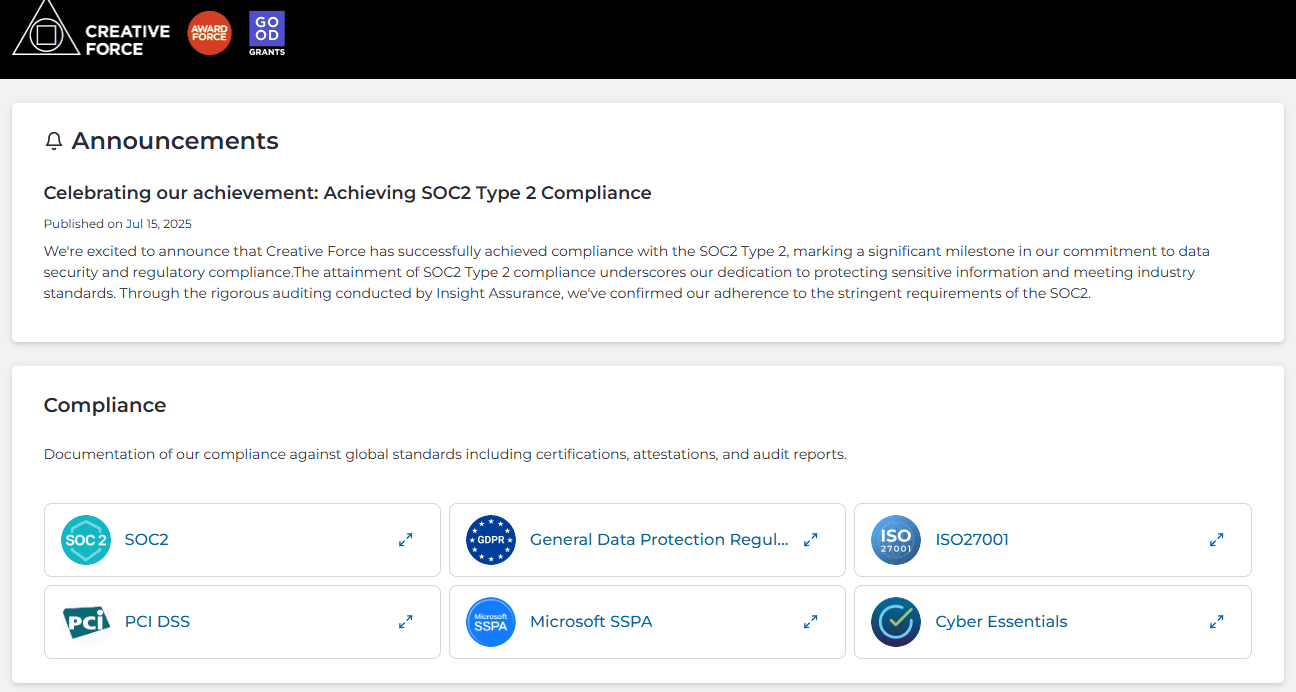Viewport: 1296px width, 692px height.
Task: Open the SOC2 Type 2 announcement title
Action: tap(347, 193)
